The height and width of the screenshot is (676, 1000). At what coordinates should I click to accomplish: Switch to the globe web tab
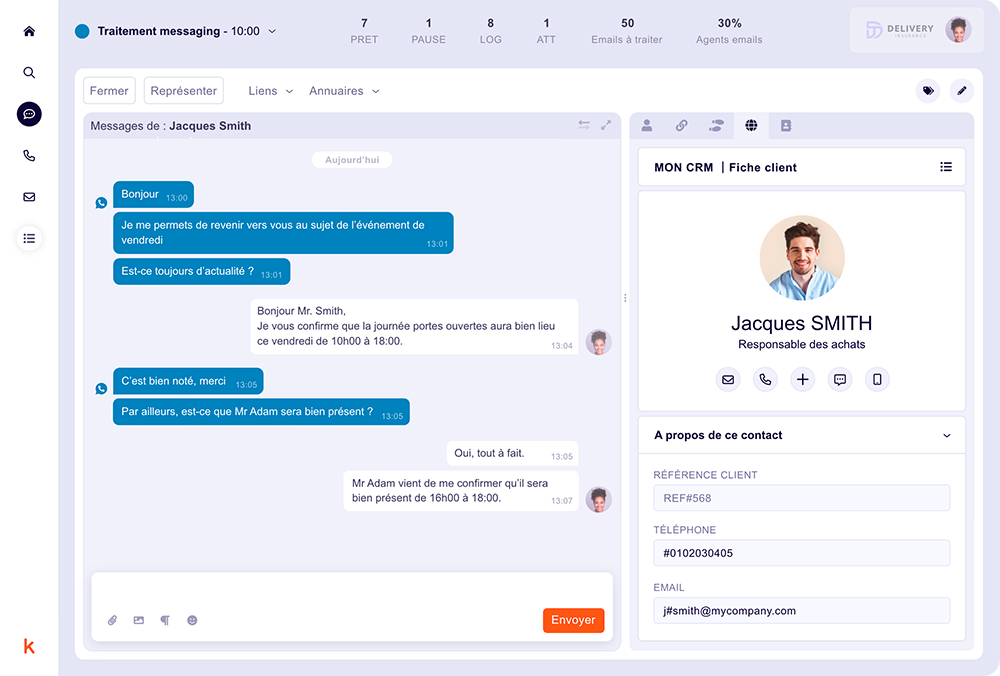tap(751, 126)
